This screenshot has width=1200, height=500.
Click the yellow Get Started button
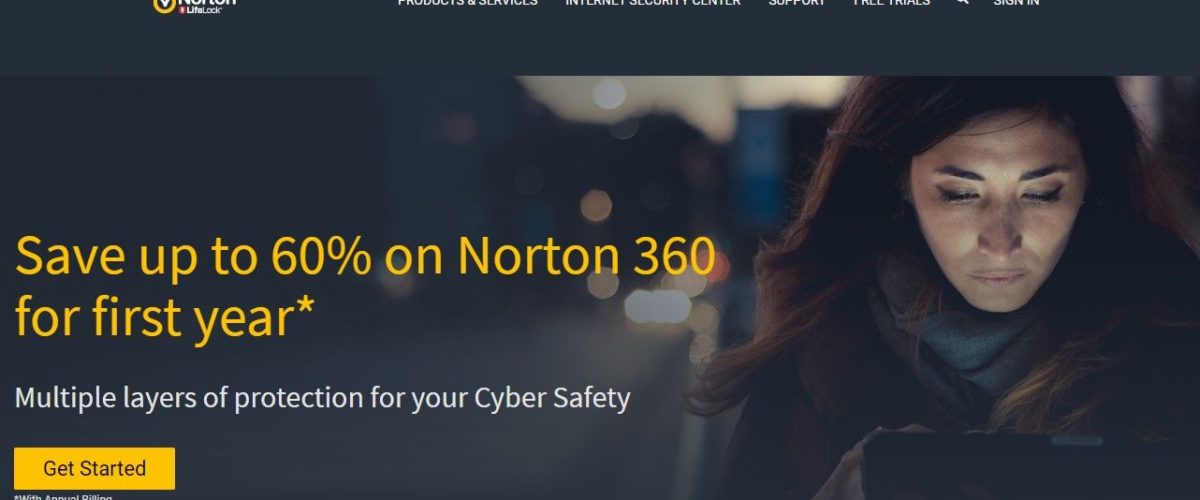[x=95, y=468]
